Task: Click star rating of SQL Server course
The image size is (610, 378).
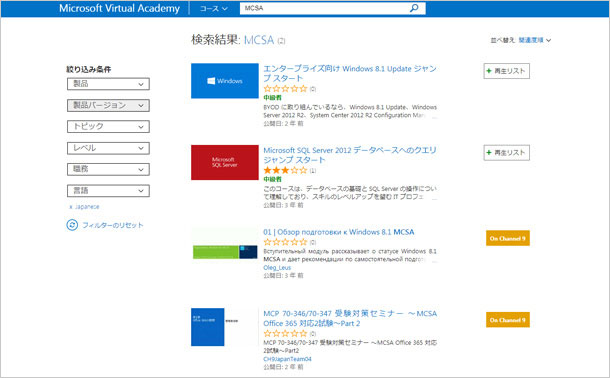Action: click(286, 170)
